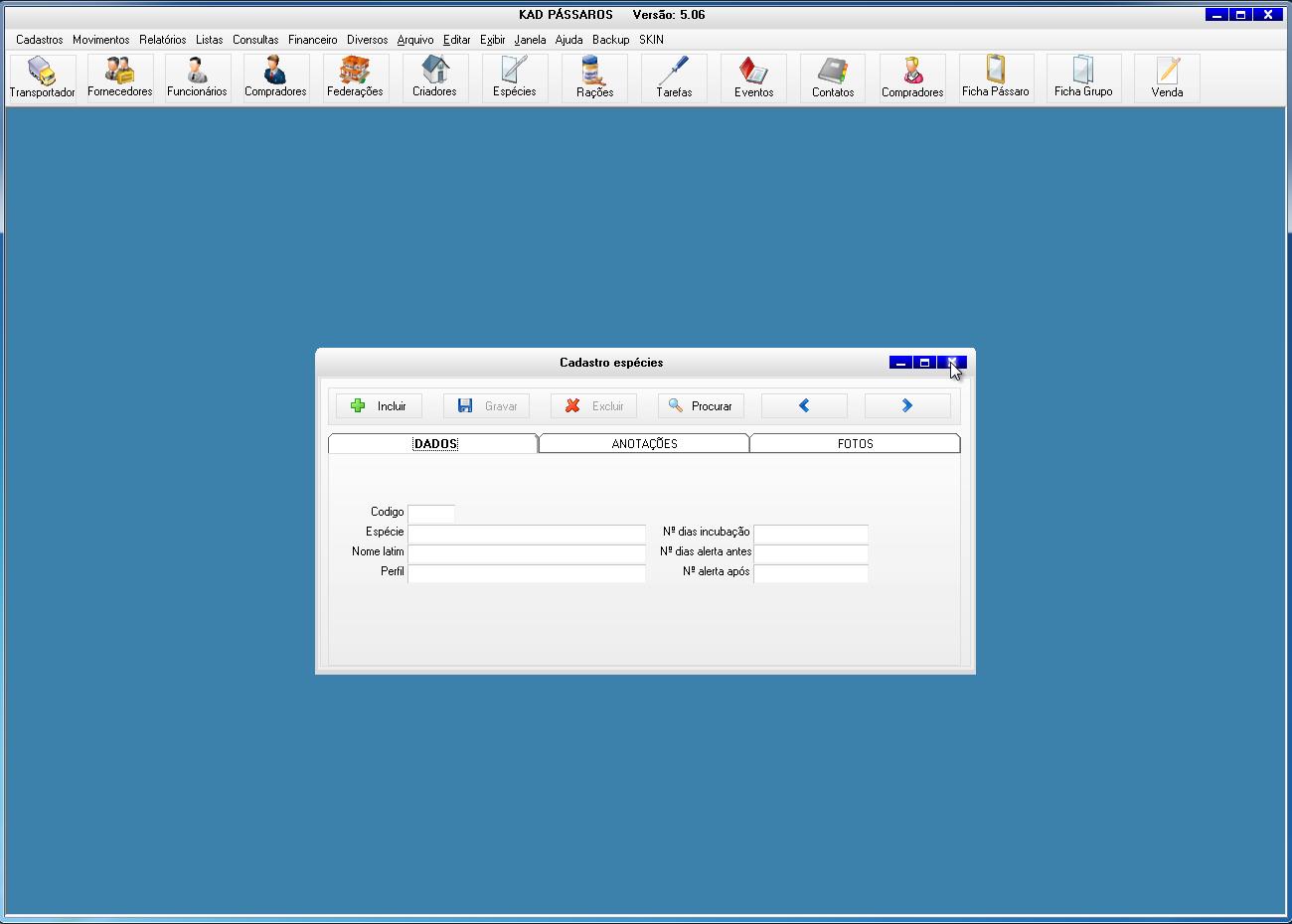Open the Transportador toolbar icon

pyautogui.click(x=42, y=77)
